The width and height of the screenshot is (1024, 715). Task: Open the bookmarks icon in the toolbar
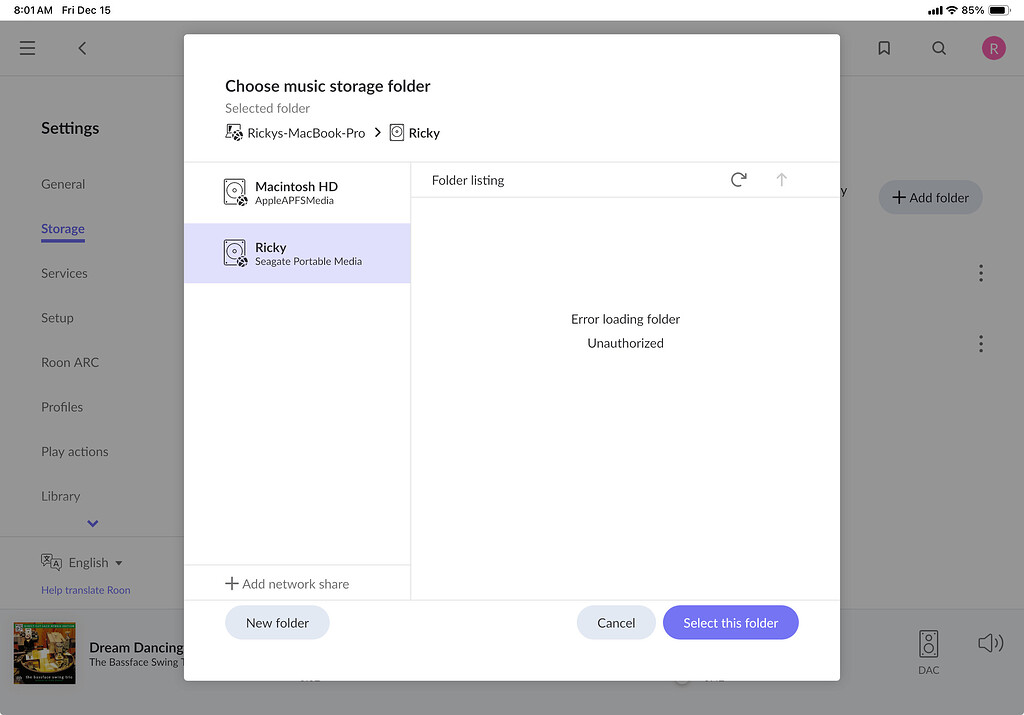[x=884, y=47]
